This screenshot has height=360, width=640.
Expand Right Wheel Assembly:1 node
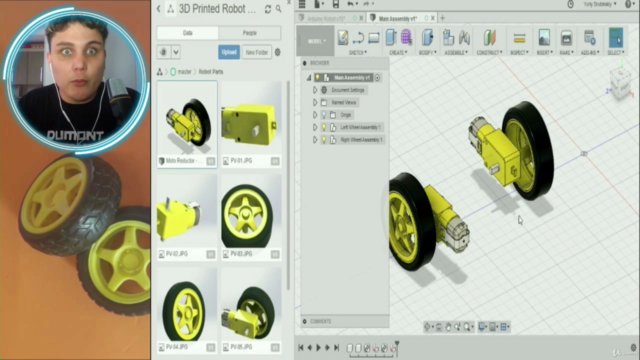[315, 140]
